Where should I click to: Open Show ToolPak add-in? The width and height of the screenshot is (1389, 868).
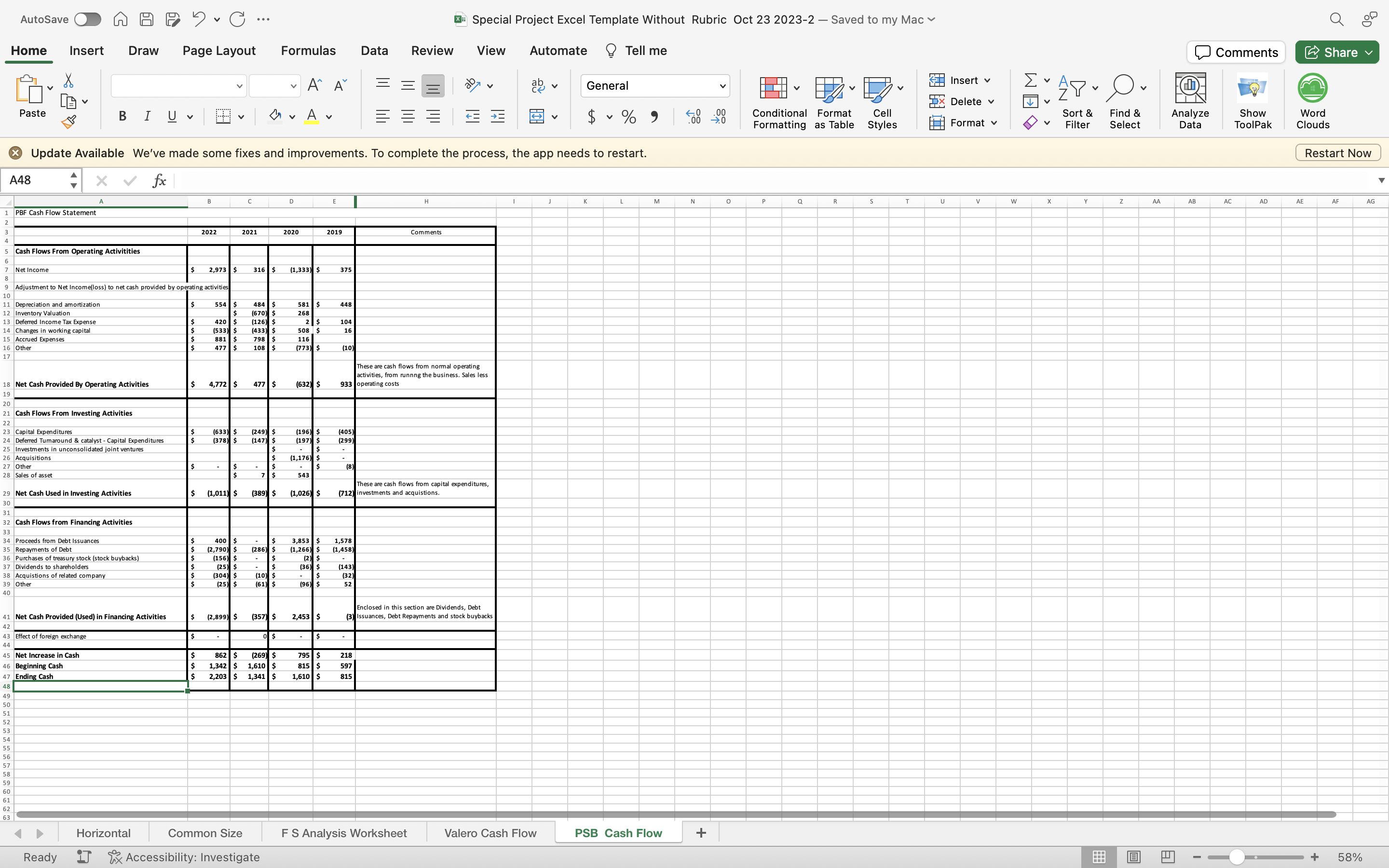[1253, 102]
